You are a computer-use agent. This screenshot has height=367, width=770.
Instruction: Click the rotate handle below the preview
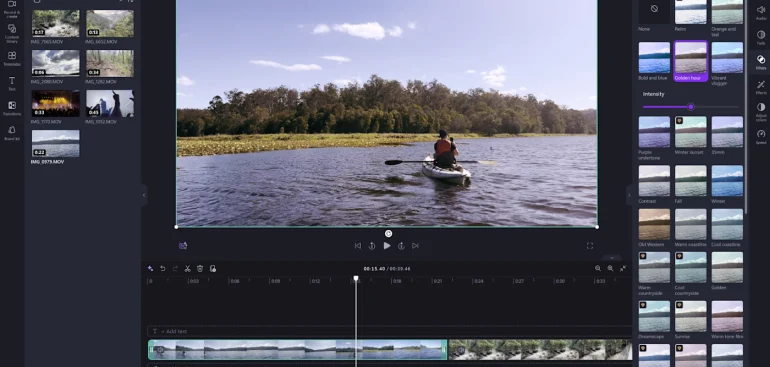pos(388,234)
